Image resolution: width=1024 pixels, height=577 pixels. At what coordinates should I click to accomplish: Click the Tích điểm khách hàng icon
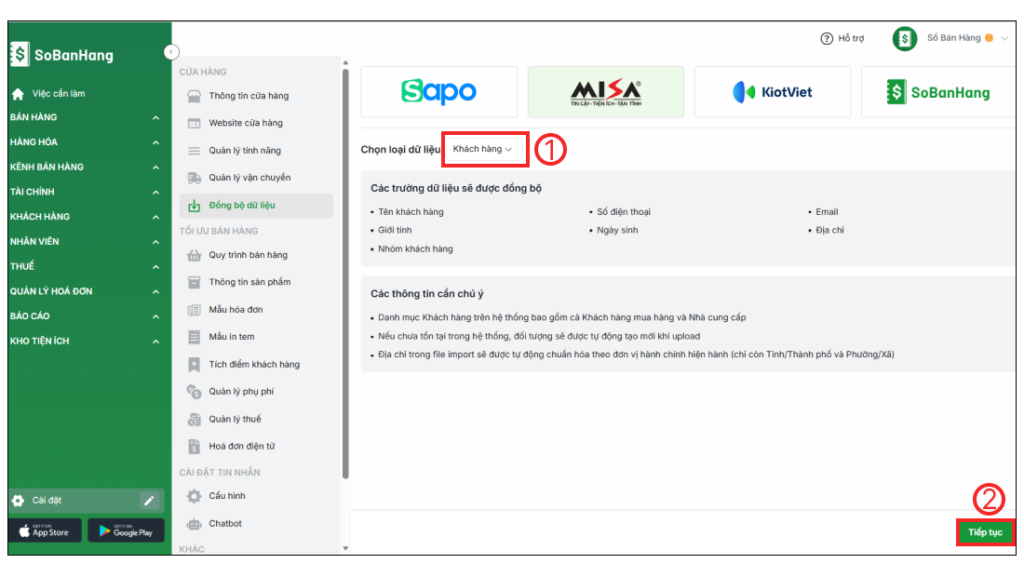coord(194,365)
